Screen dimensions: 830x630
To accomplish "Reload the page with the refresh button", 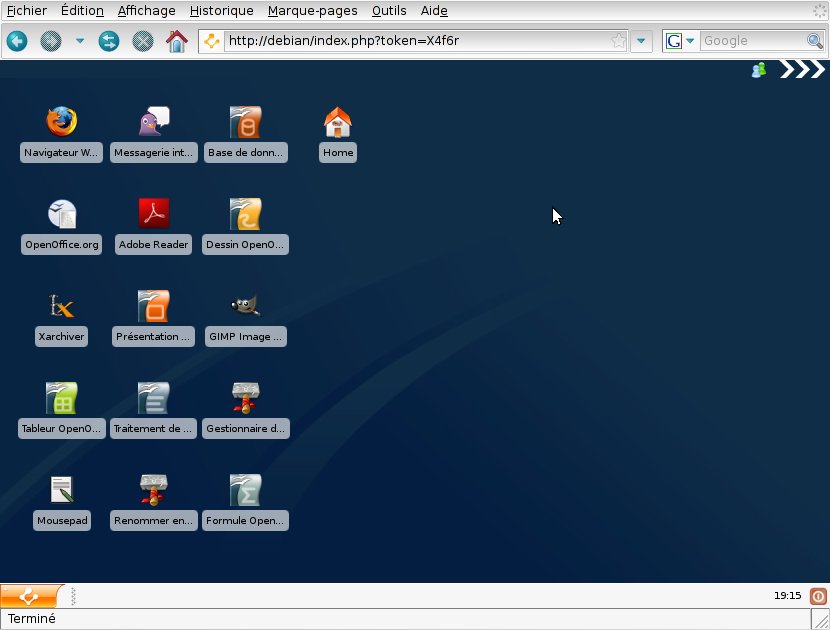I will pos(109,41).
